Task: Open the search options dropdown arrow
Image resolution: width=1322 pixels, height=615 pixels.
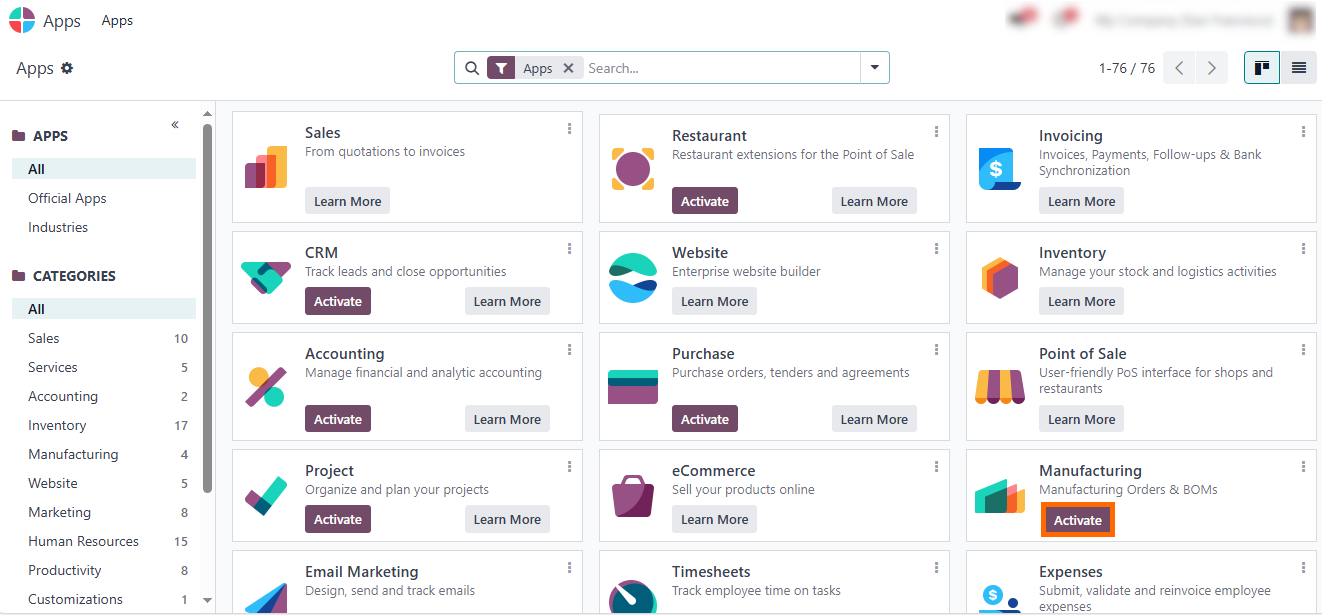Action: 875,68
